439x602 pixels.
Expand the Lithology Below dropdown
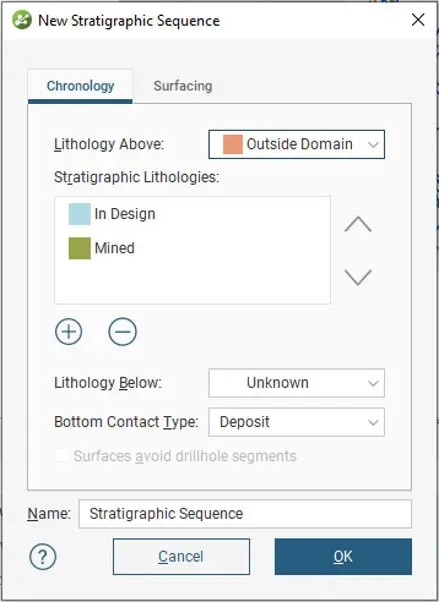point(297,383)
